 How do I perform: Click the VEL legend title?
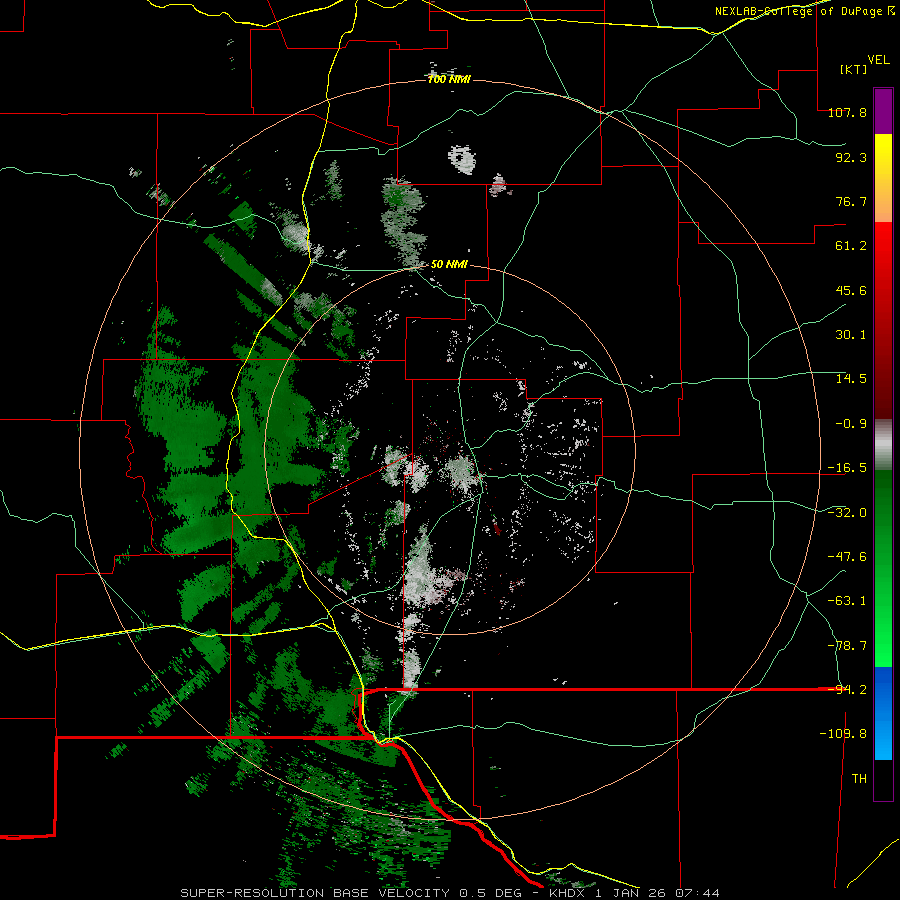tap(878, 60)
